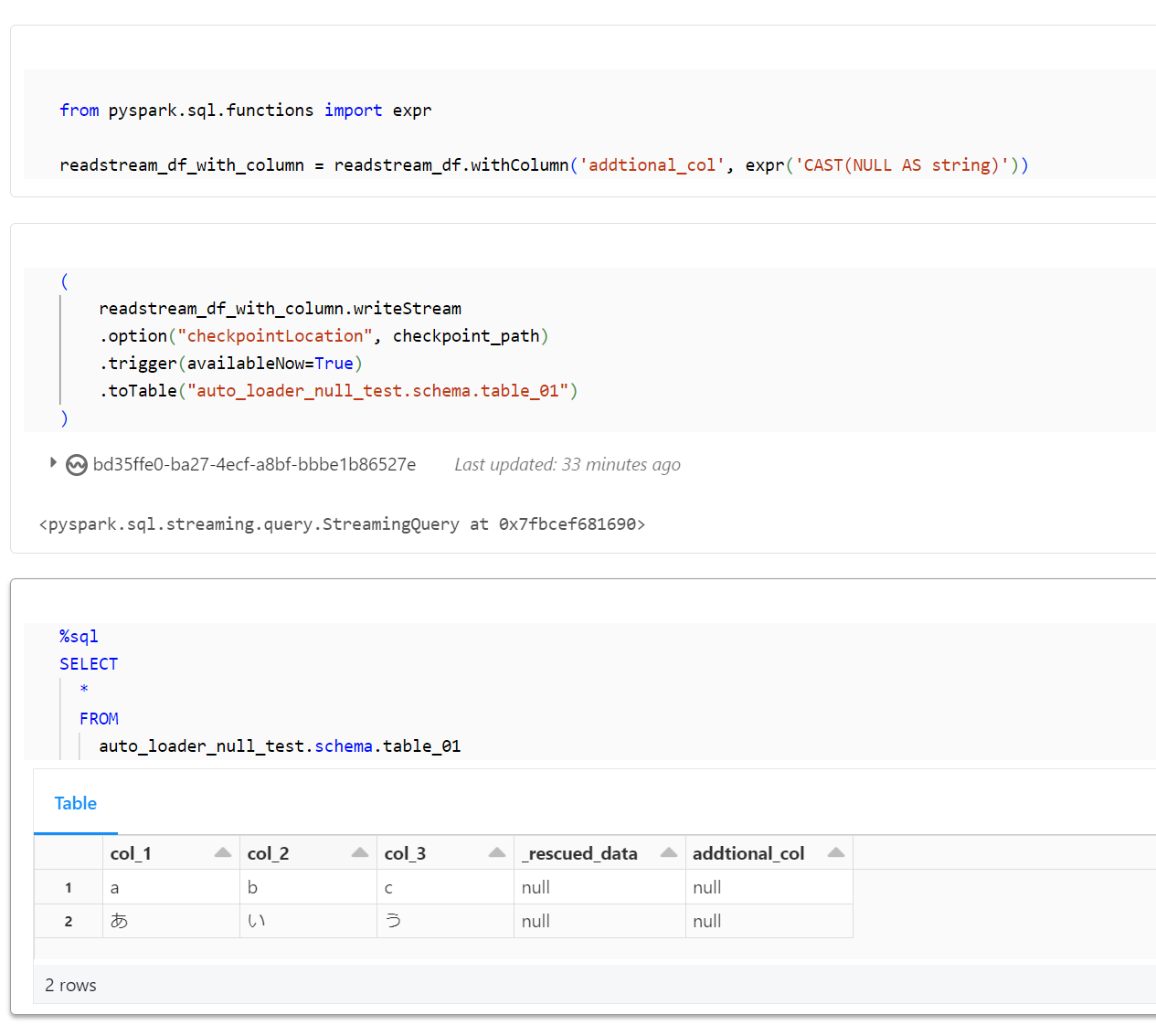The width and height of the screenshot is (1156, 1036).
Task: Click the .toTable line in code
Action: pyautogui.click(x=338, y=391)
